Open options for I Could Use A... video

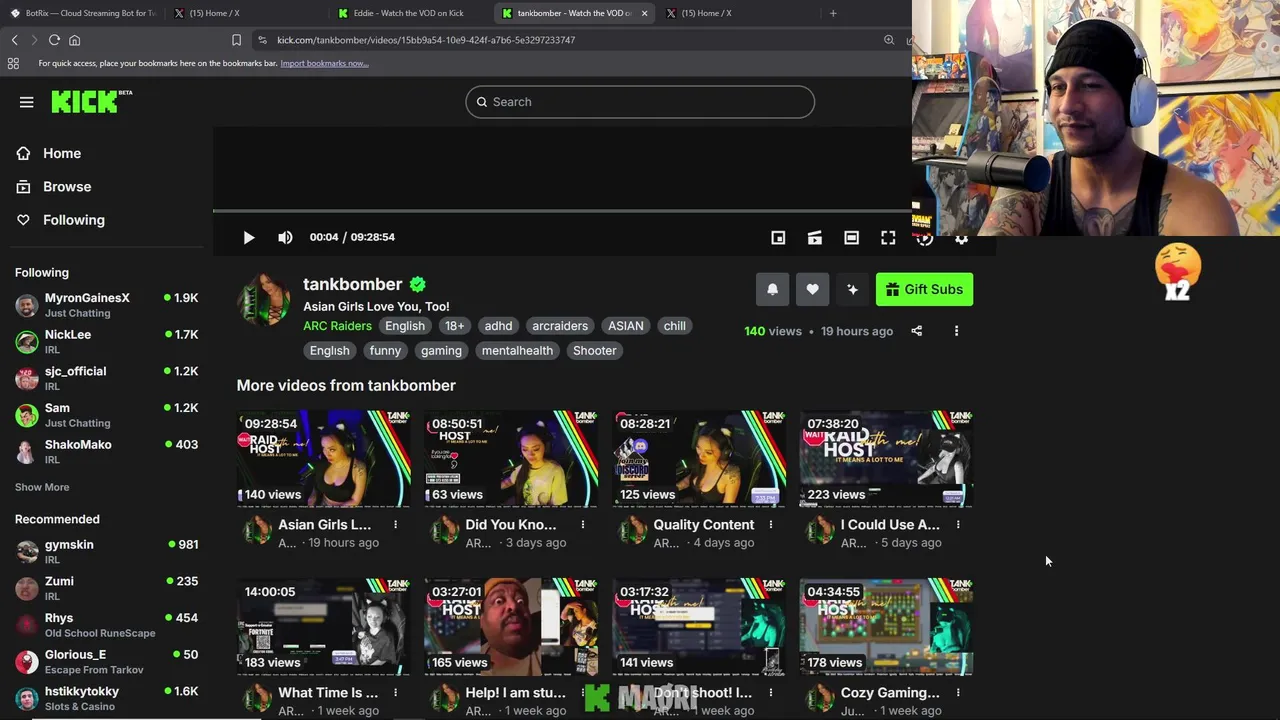point(958,525)
